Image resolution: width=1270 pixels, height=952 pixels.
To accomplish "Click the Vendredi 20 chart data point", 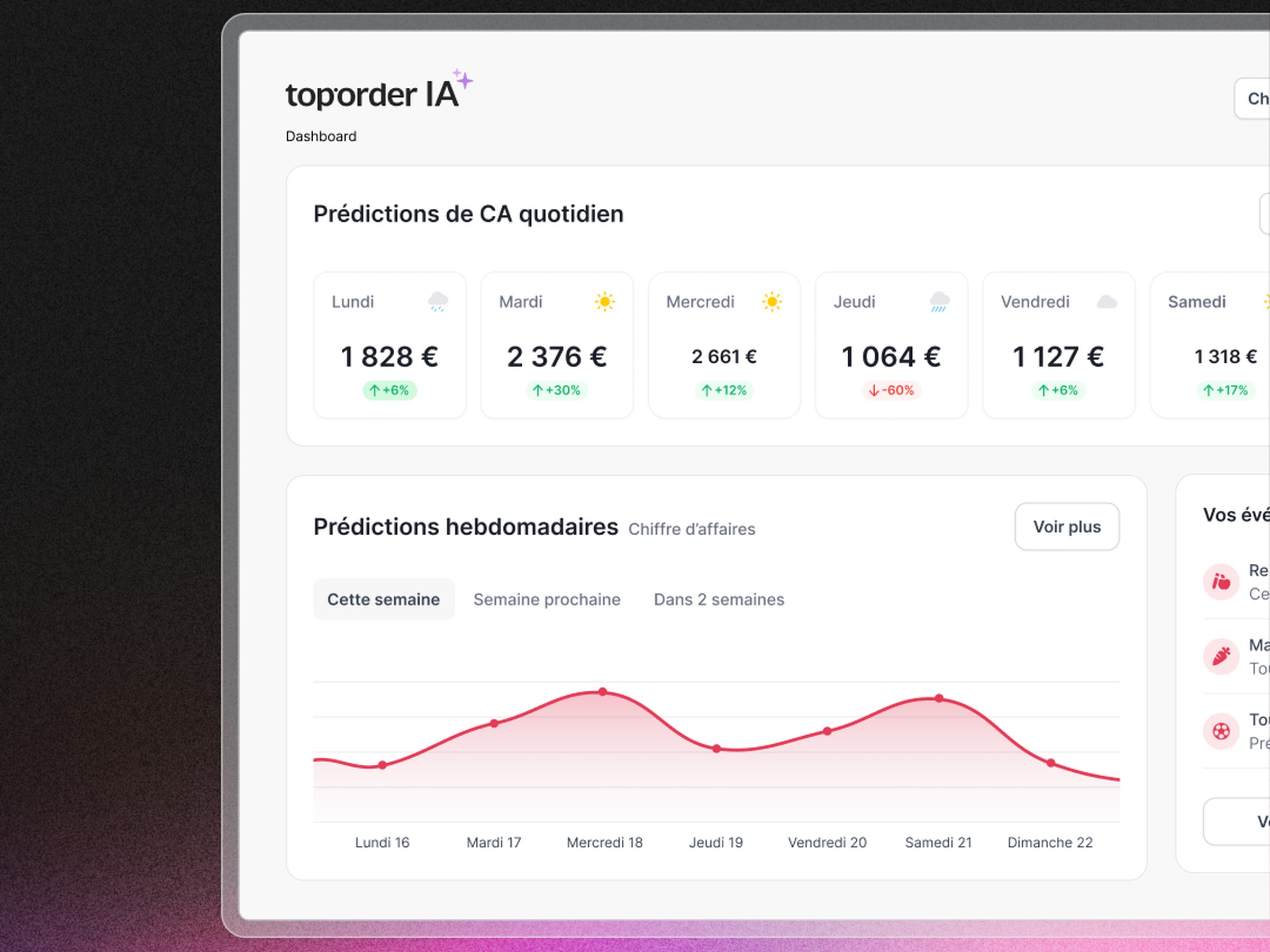I will pos(827,731).
